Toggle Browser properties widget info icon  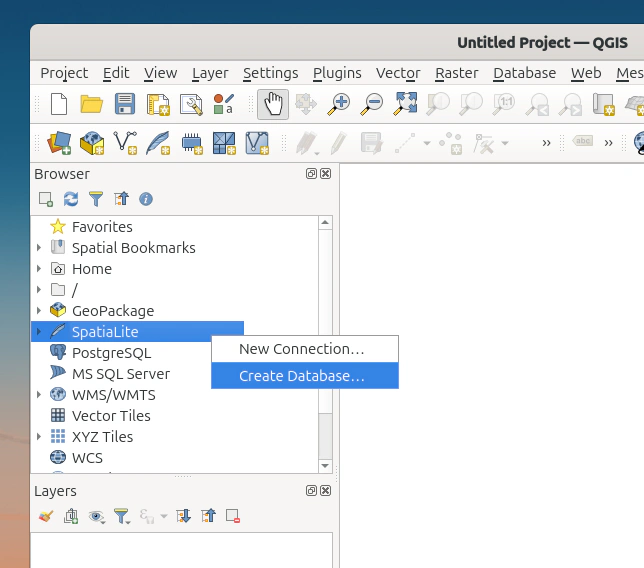click(x=146, y=199)
